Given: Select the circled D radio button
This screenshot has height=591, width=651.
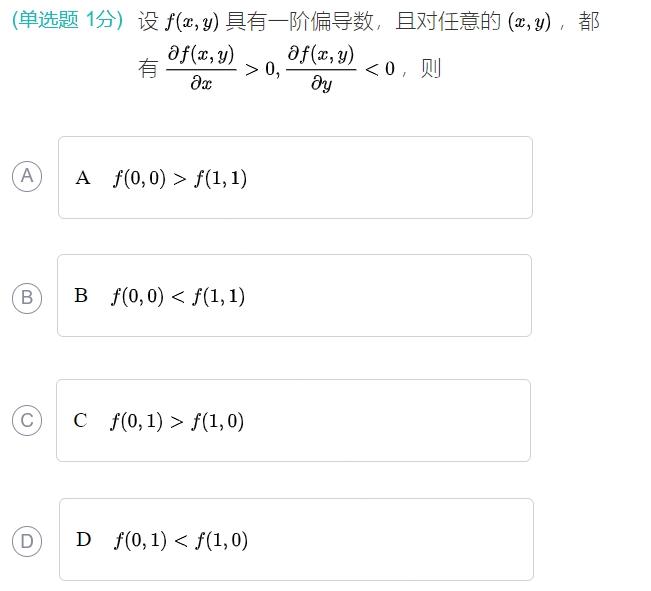Looking at the screenshot, I should [27, 541].
